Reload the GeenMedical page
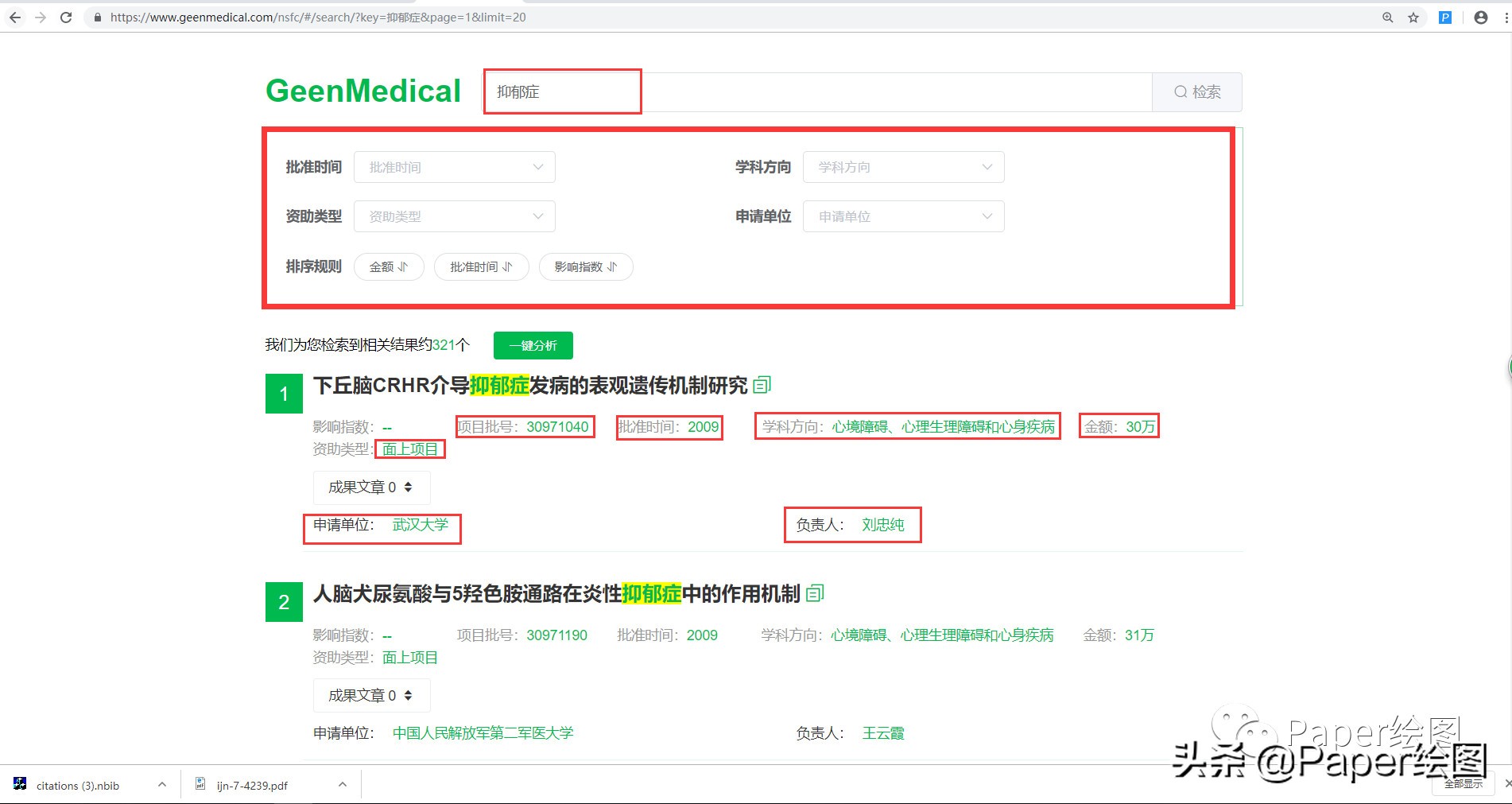1512x804 pixels. coord(66,17)
